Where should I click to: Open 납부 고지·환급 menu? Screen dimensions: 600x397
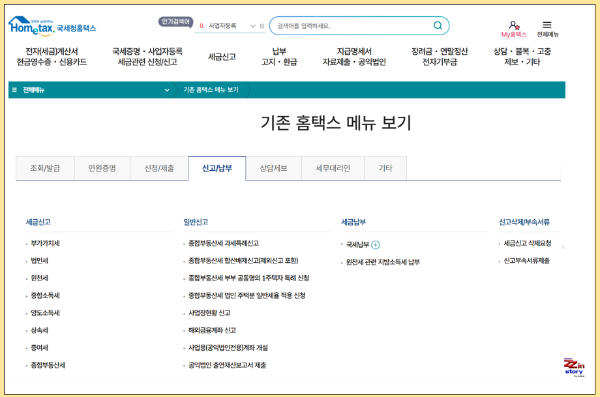(279, 57)
